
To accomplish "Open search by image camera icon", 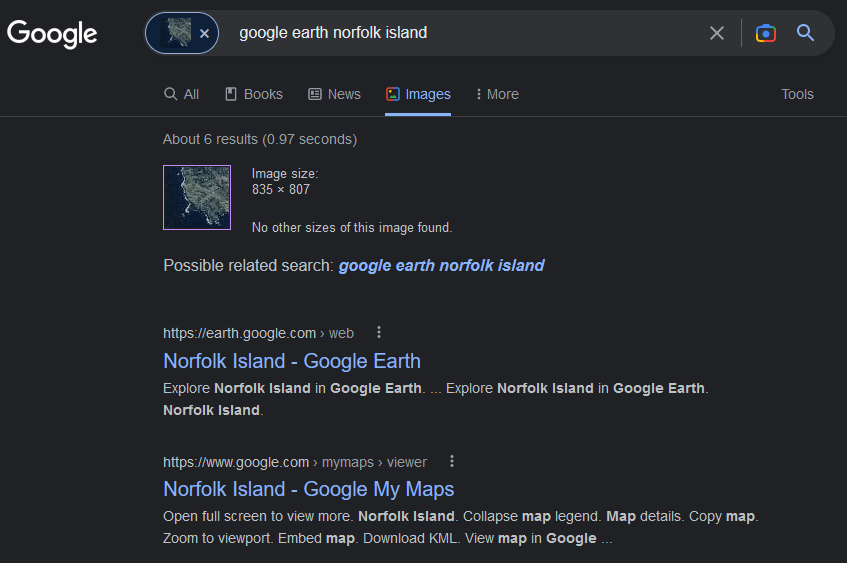I will pyautogui.click(x=765, y=33).
